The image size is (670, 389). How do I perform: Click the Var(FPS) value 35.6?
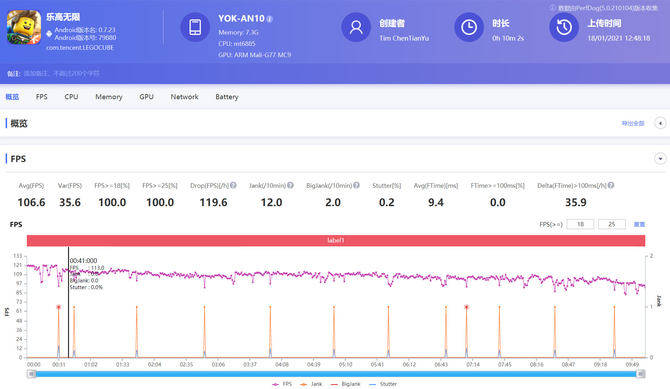pos(70,202)
